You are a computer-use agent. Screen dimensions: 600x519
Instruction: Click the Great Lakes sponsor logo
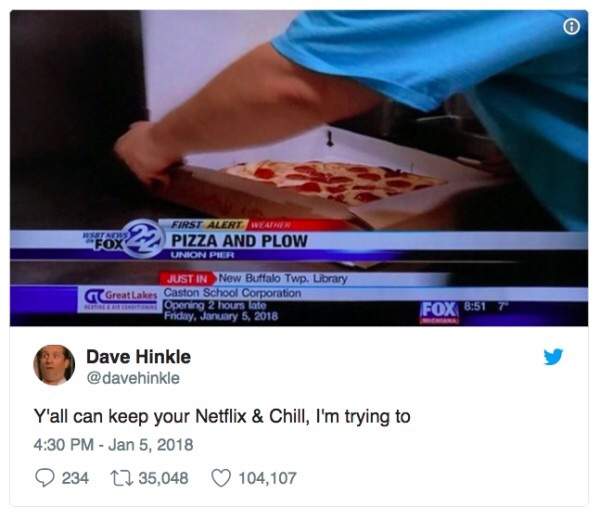(x=121, y=299)
